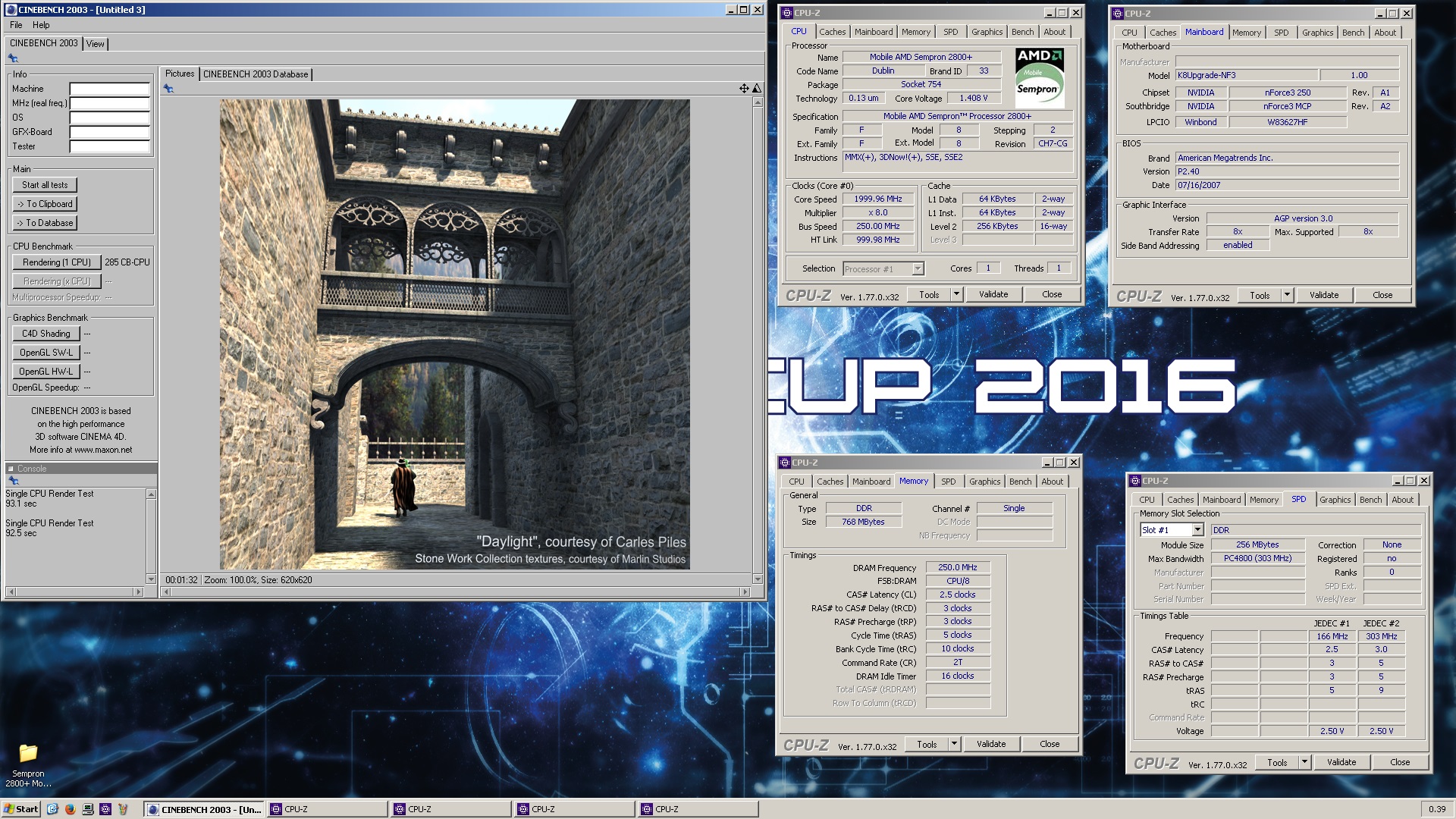
Task: Expand the Tools arrow in CPU-Z SPD window
Action: coord(1304,762)
